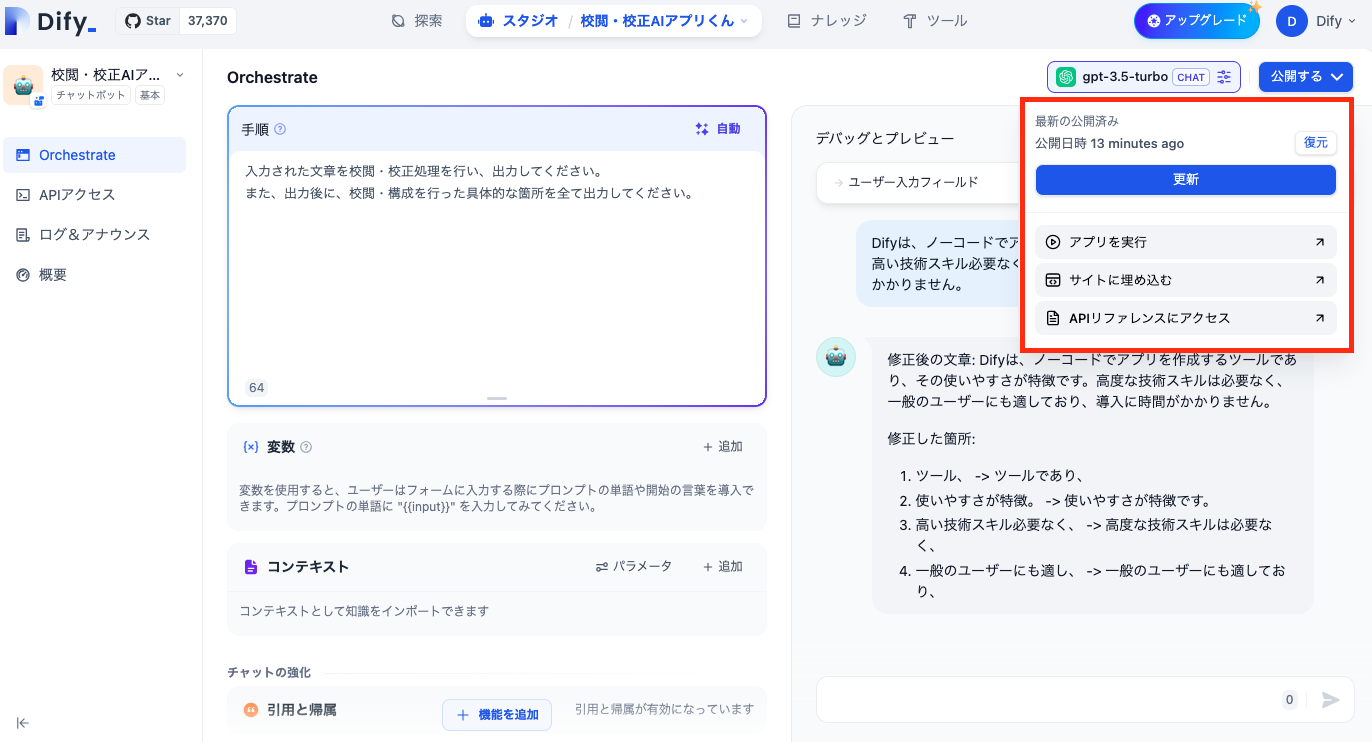The width and height of the screenshot is (1372, 742).
Task: Click the 手順 help question icon
Action: (x=280, y=129)
